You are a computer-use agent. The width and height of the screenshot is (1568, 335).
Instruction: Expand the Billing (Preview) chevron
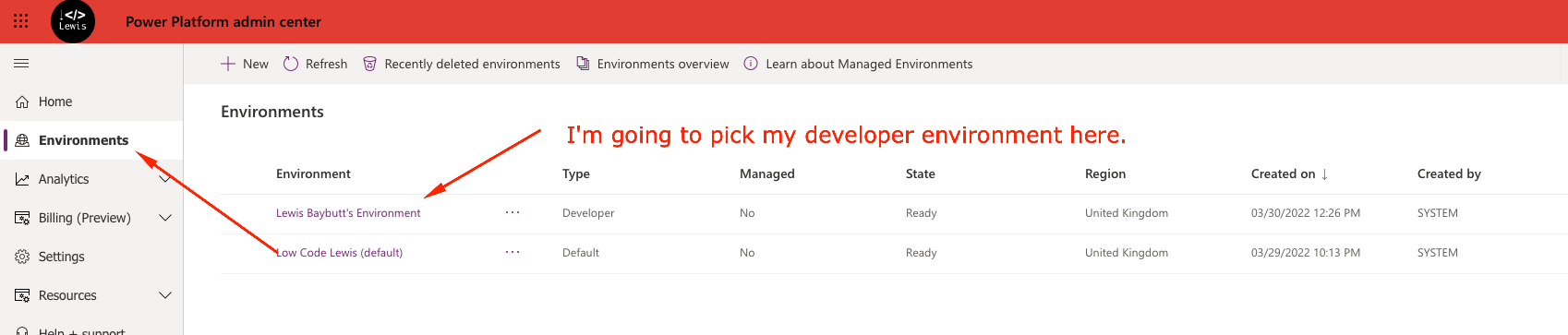165,218
